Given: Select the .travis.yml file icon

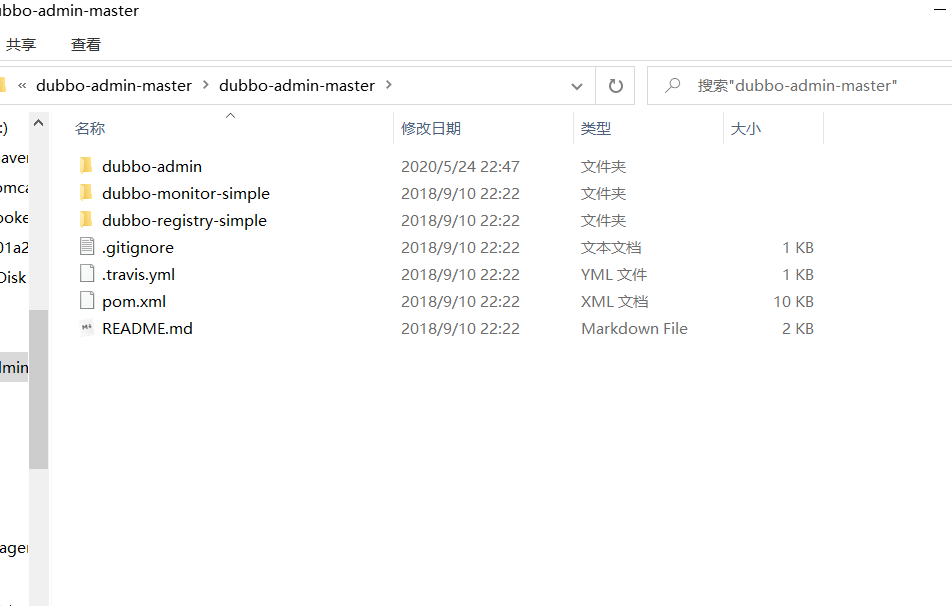Looking at the screenshot, I should coord(87,274).
